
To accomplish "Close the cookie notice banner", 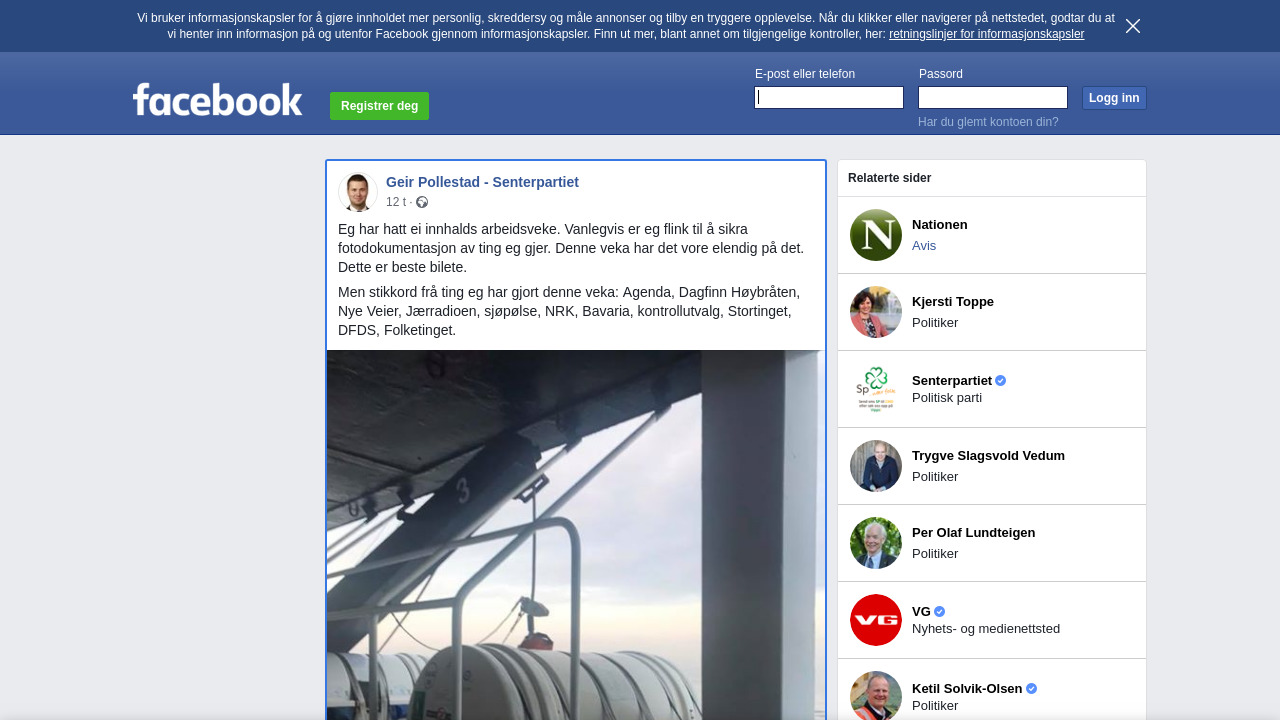I will (1133, 26).
